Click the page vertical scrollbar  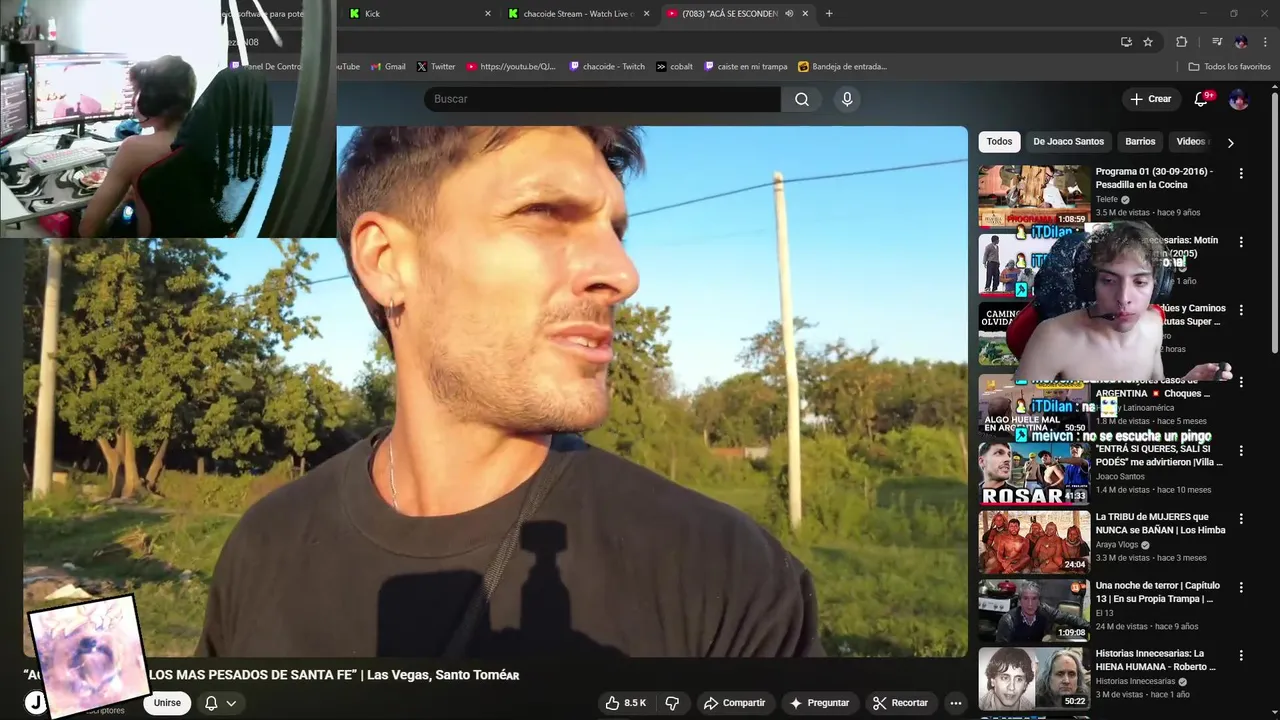coord(1275,222)
